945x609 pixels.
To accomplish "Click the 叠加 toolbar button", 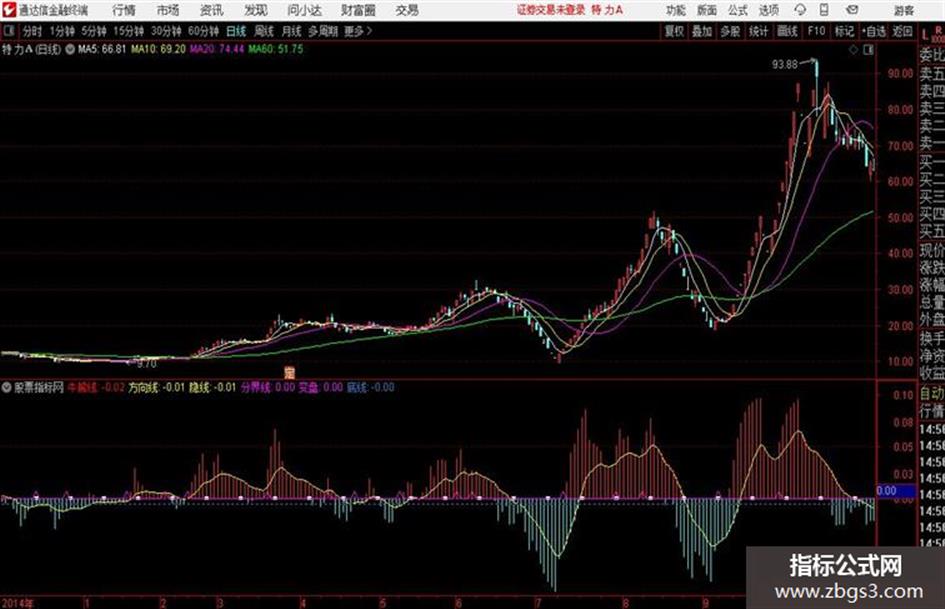I will point(702,31).
